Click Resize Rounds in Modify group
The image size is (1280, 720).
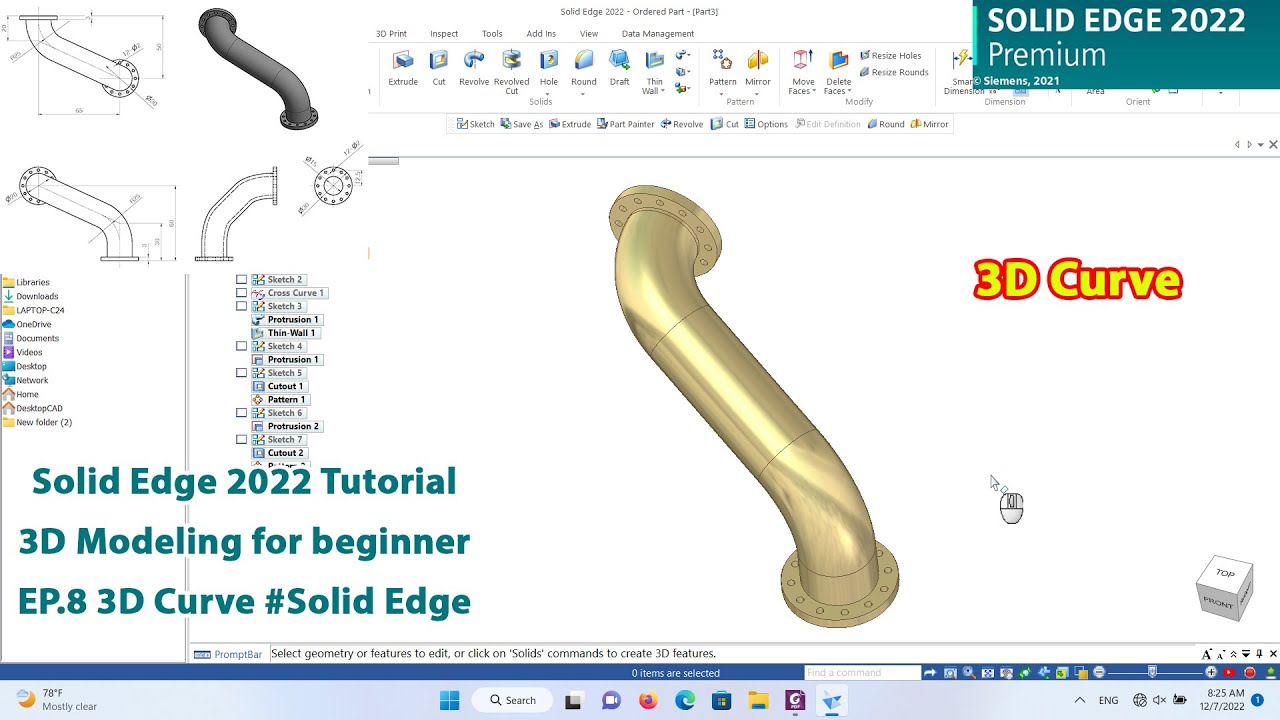[x=893, y=72]
